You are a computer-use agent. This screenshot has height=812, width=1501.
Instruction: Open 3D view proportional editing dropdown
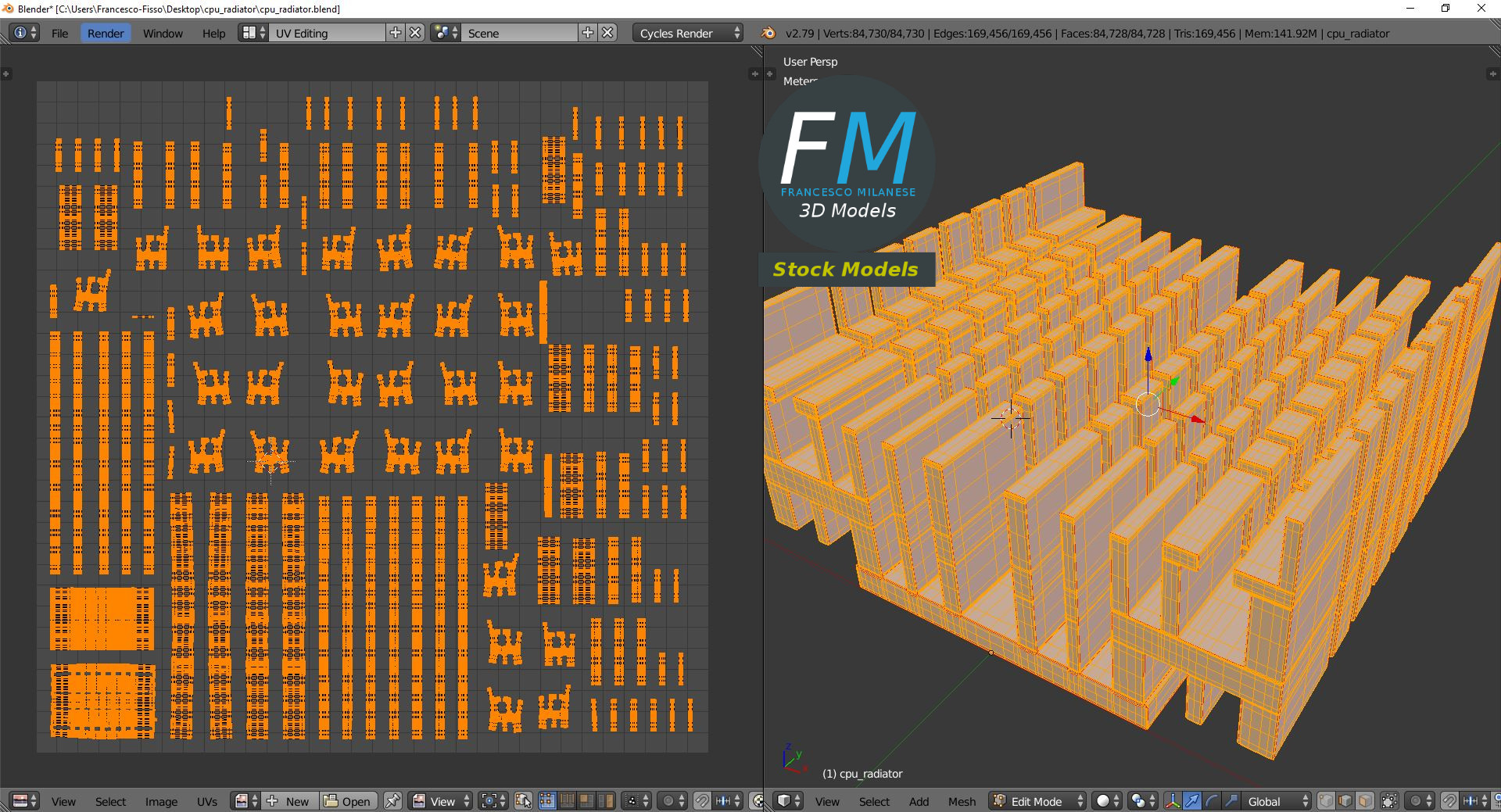[x=1419, y=801]
